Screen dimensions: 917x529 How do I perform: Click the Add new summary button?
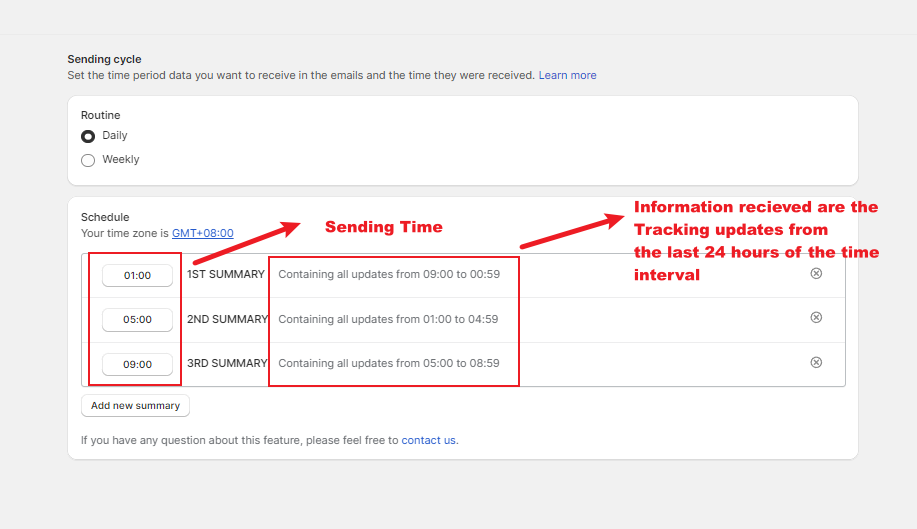tap(135, 406)
